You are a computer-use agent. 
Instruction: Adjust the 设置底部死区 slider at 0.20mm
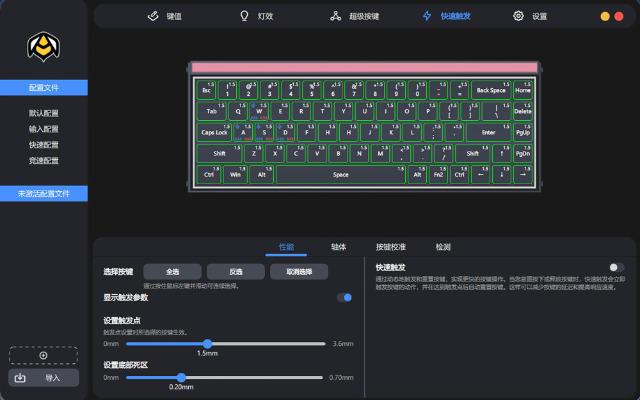[181, 378]
